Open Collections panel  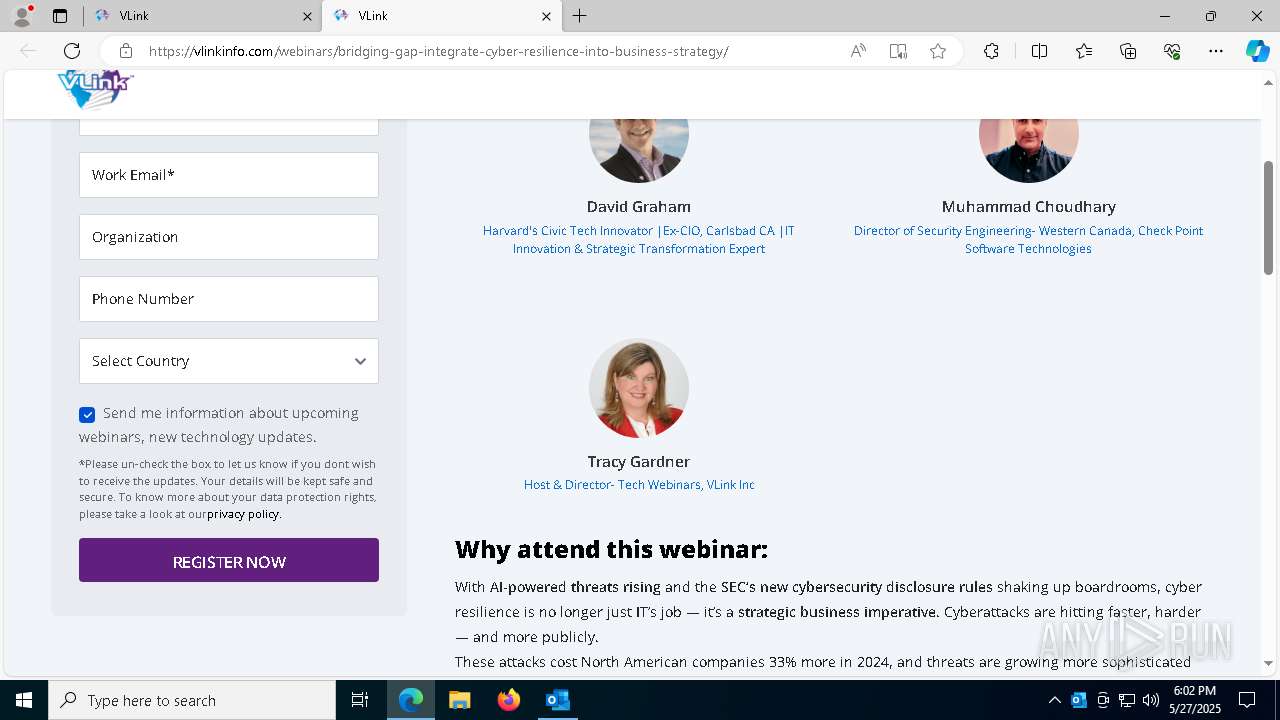(x=1128, y=51)
